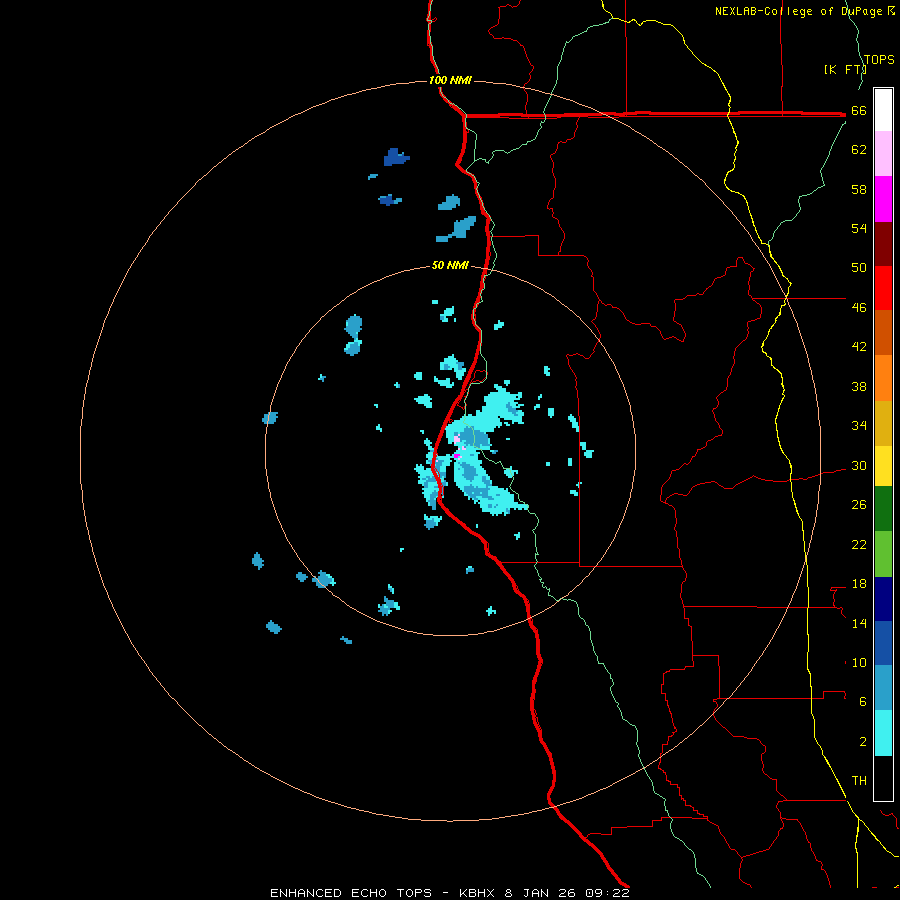Image resolution: width=900 pixels, height=900 pixels.
Task: Click the medium blue 10 kft legend swatch
Action: click(x=883, y=643)
